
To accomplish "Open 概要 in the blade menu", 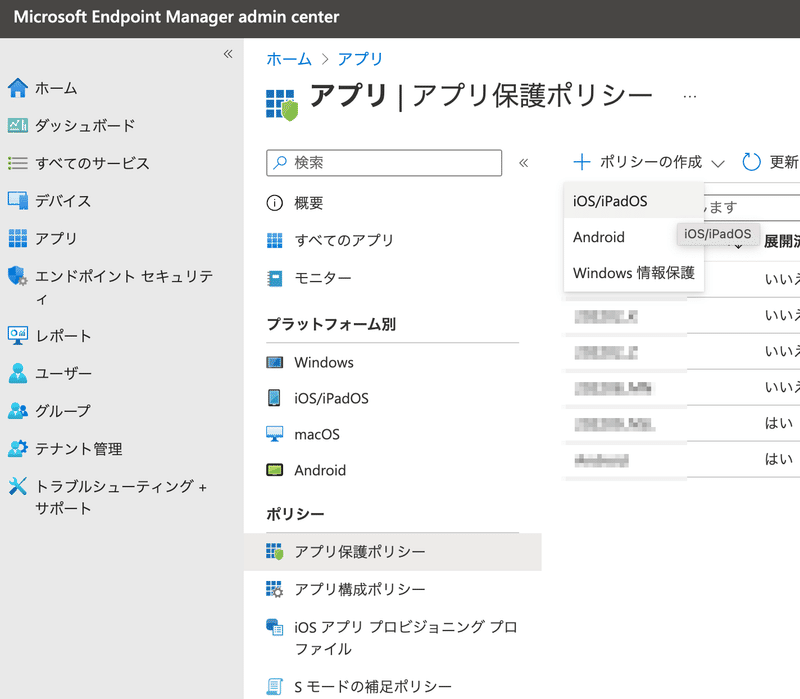I will [295, 203].
